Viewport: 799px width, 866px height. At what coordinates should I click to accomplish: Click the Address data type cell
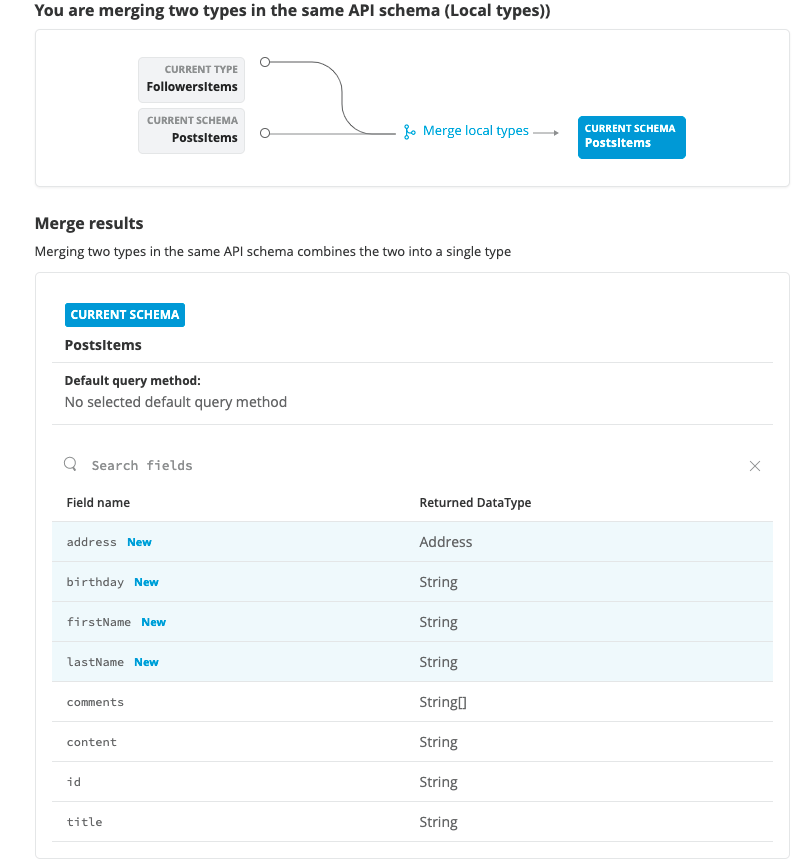(446, 542)
